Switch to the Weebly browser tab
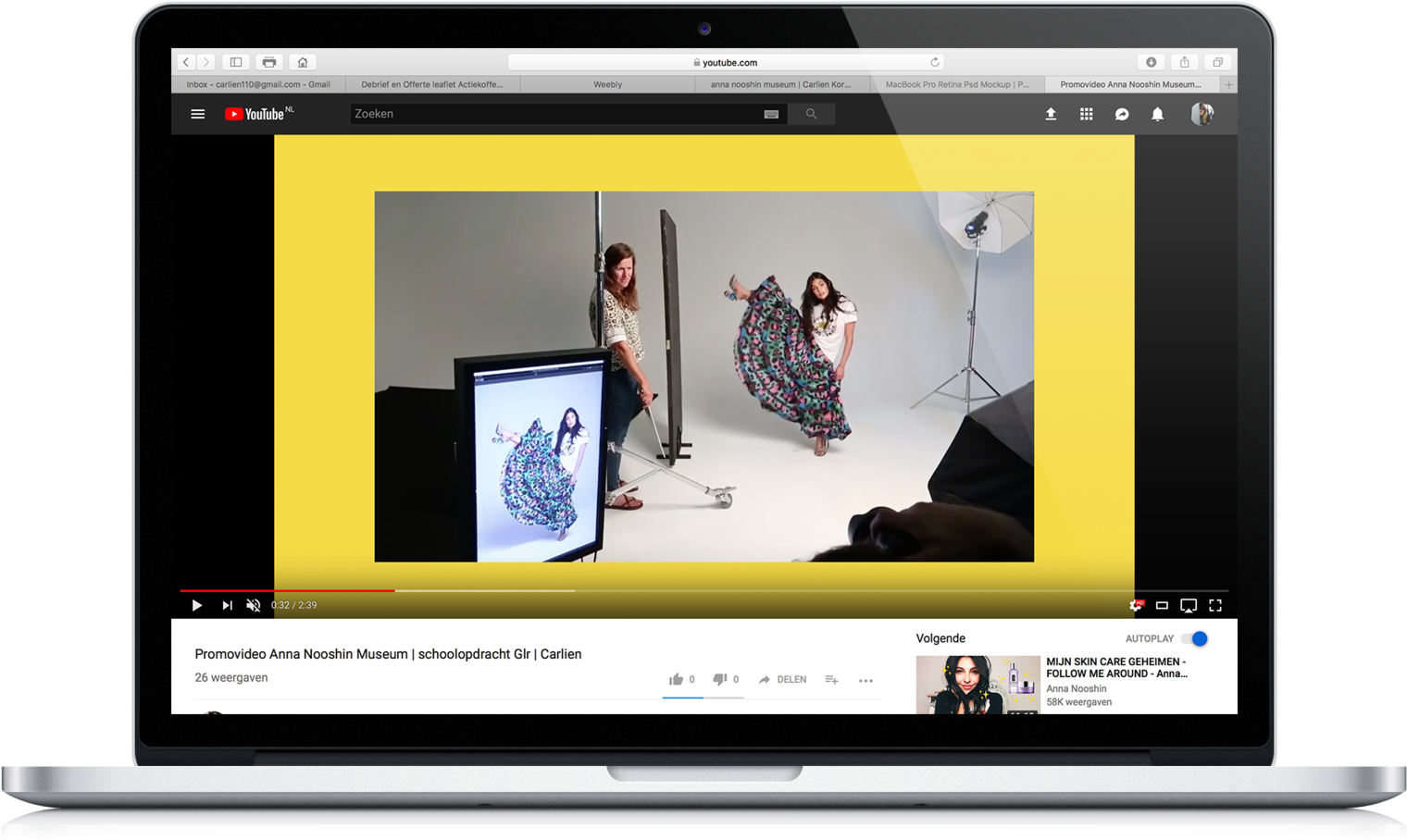The image size is (1407, 840). click(x=607, y=84)
